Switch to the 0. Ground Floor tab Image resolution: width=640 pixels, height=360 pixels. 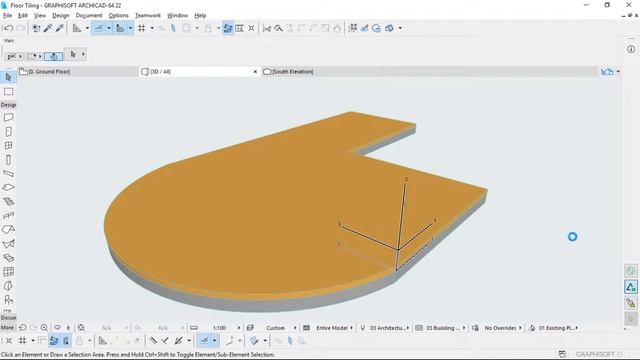(79, 71)
